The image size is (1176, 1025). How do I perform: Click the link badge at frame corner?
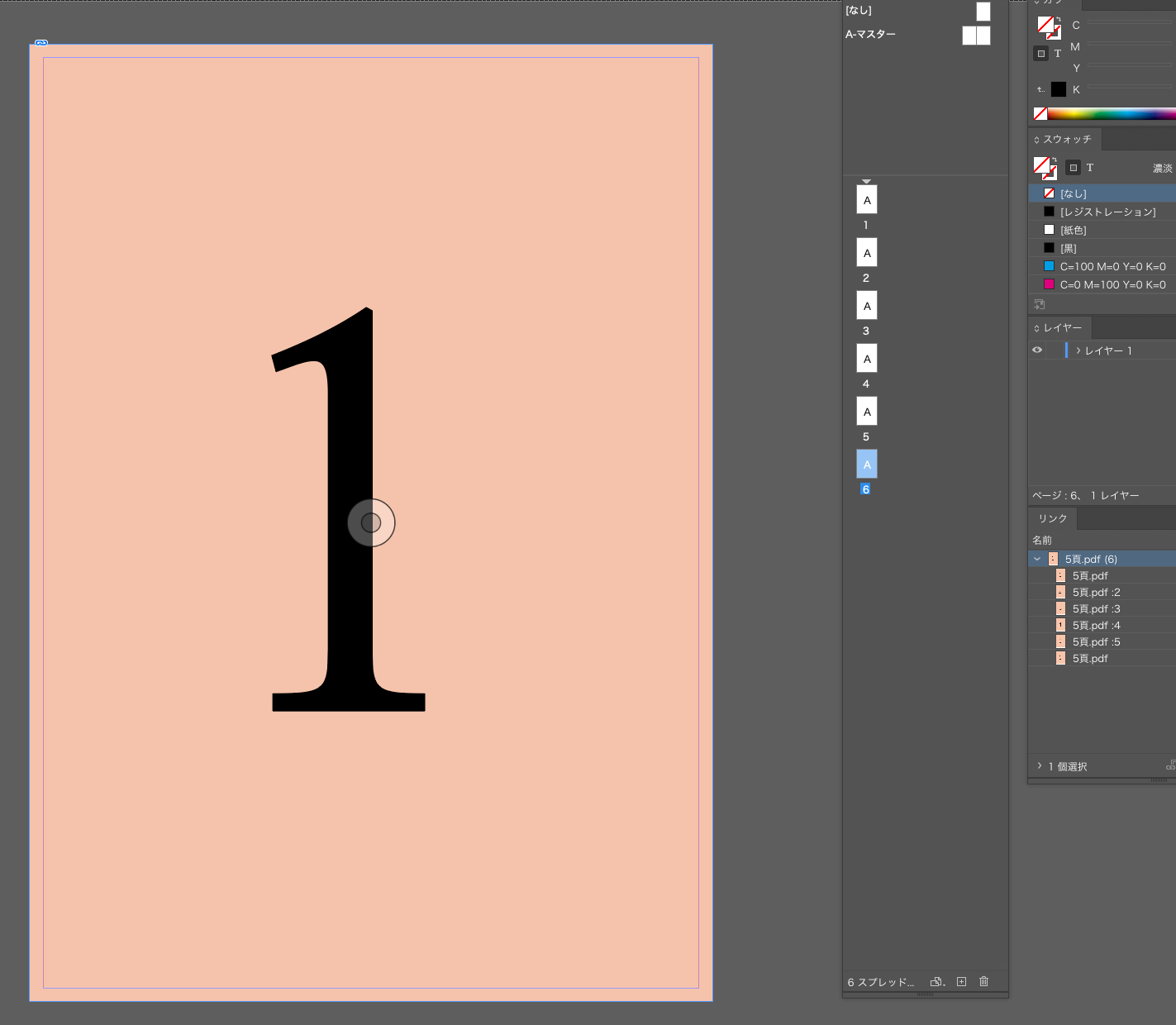41,42
